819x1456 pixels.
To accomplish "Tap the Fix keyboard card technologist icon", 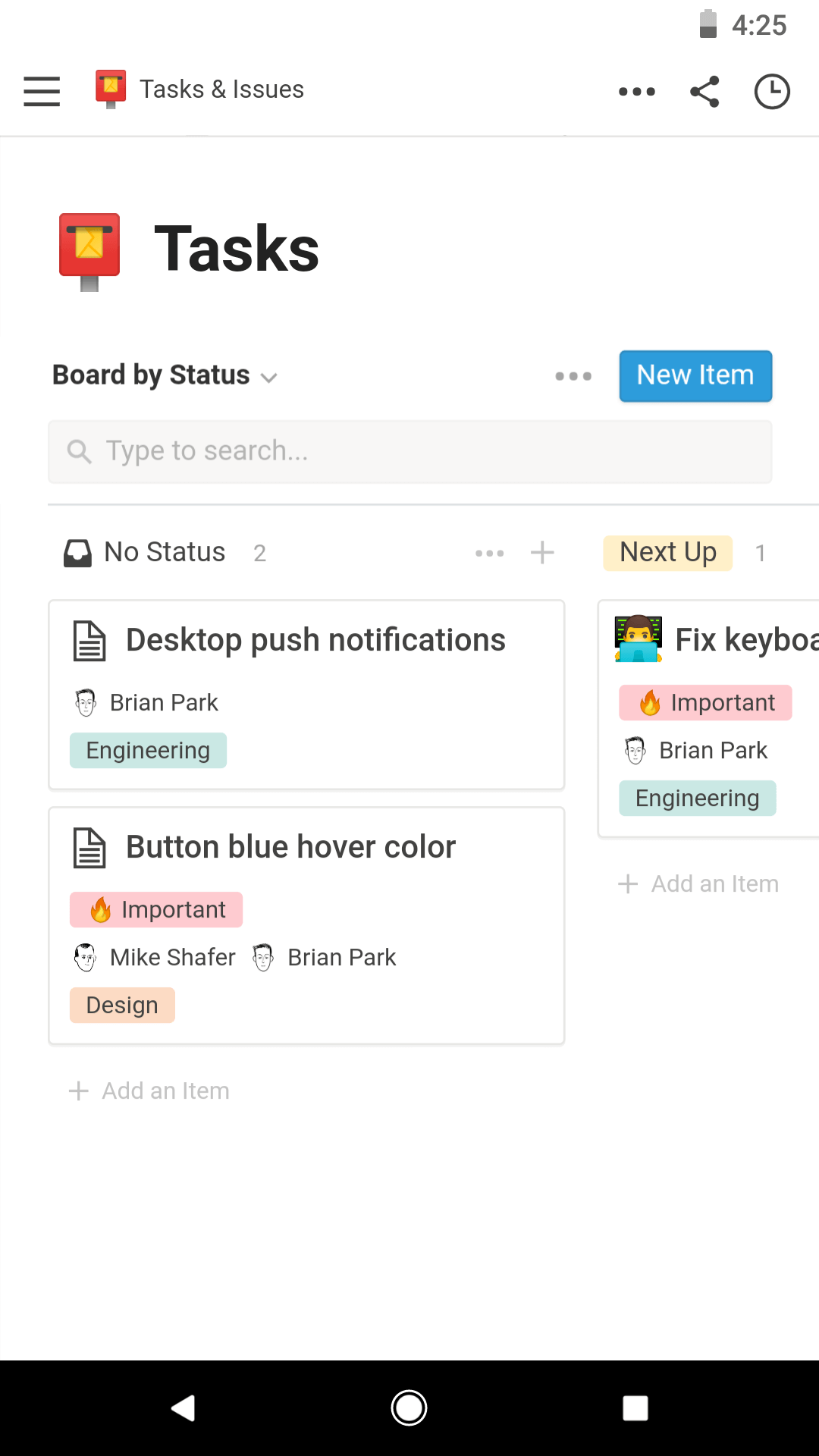I will [638, 639].
